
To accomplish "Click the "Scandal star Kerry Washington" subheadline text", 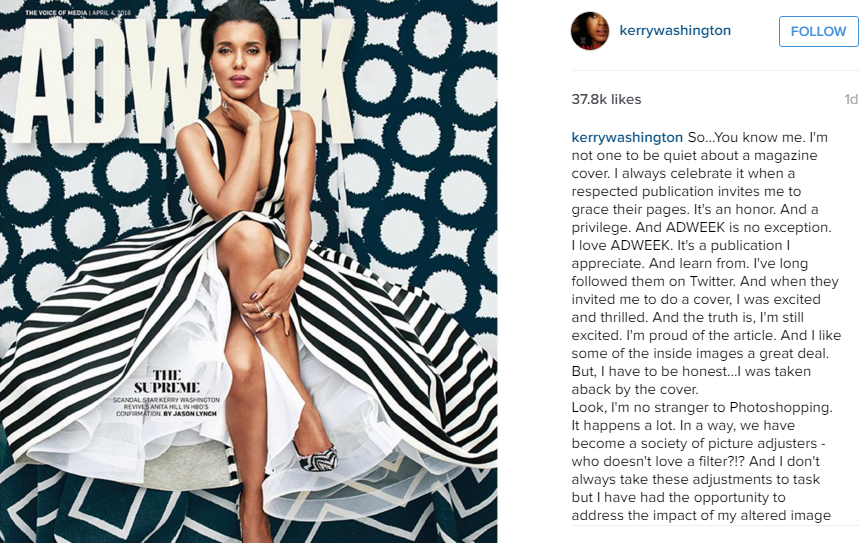I will click(166, 400).
